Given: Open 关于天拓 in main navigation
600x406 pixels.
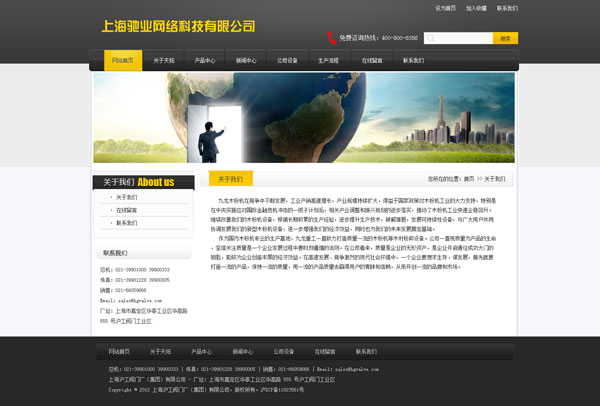Looking at the screenshot, I should click(x=164, y=60).
